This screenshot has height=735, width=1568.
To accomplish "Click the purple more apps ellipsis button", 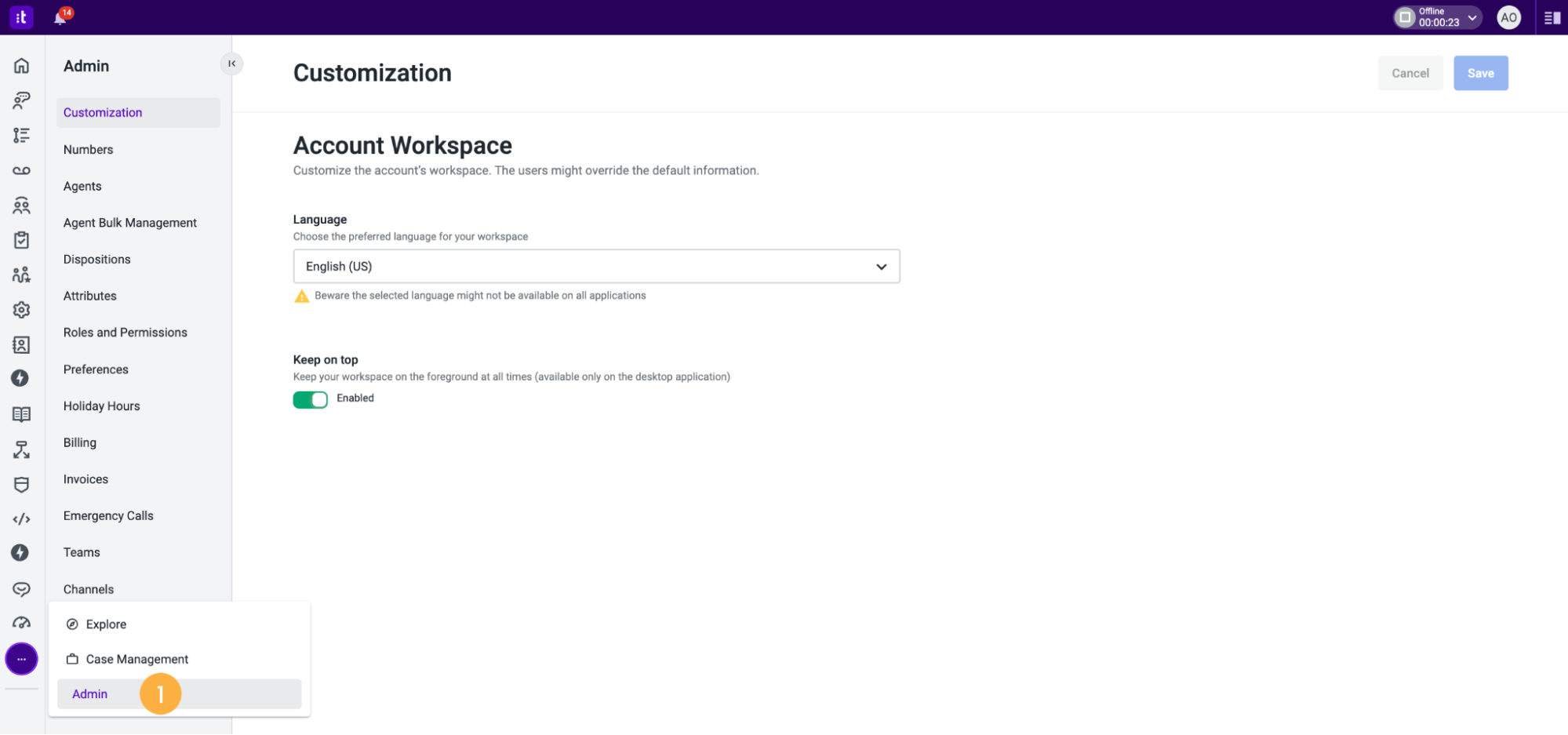I will (x=21, y=659).
